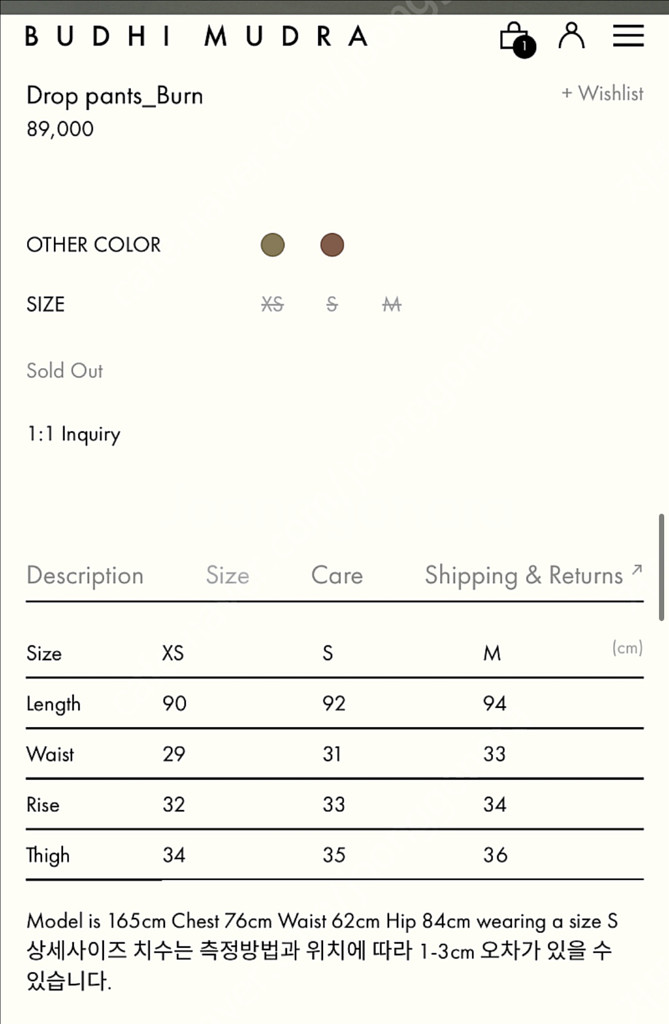Choose size S option
The height and width of the screenshot is (1024, 669).
coord(332,304)
